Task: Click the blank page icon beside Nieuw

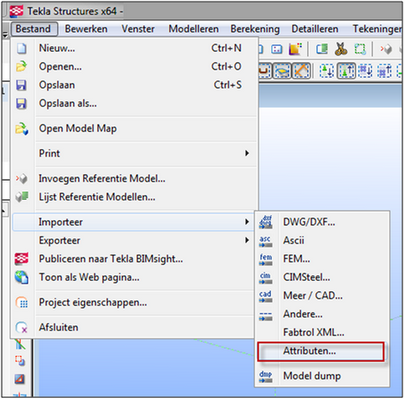Action: (x=22, y=48)
